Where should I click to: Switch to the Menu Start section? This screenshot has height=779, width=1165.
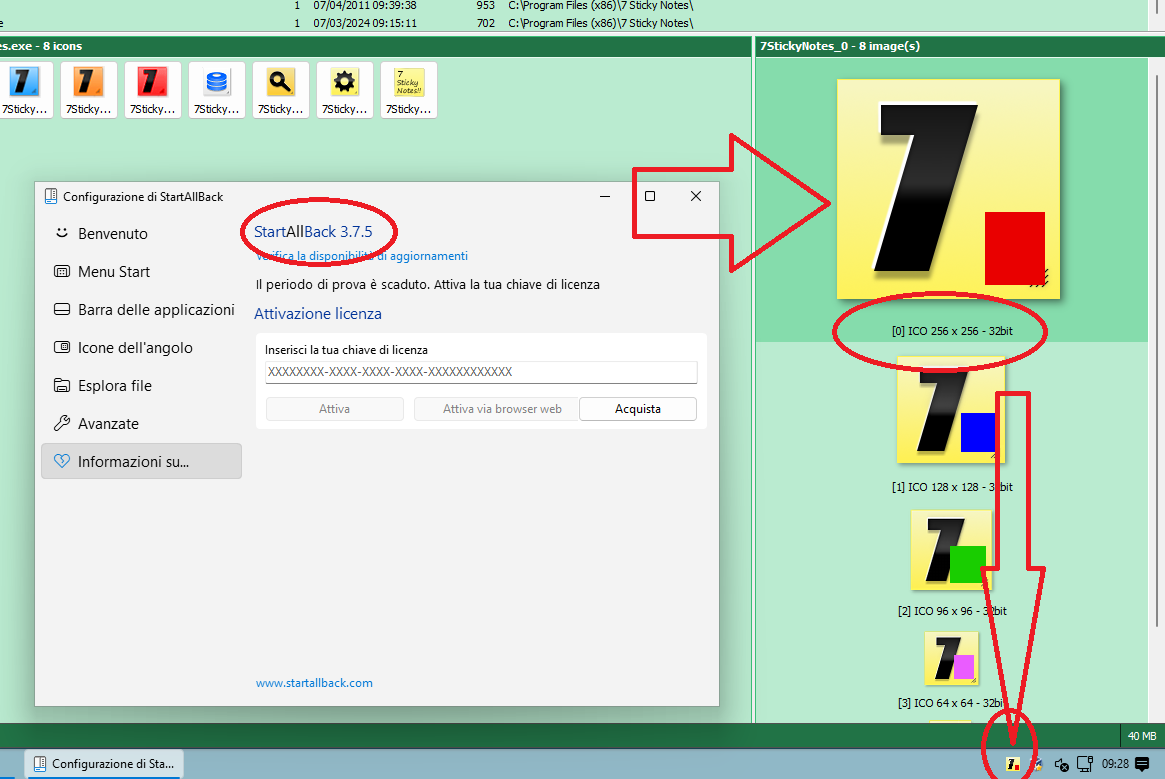[x=141, y=271]
